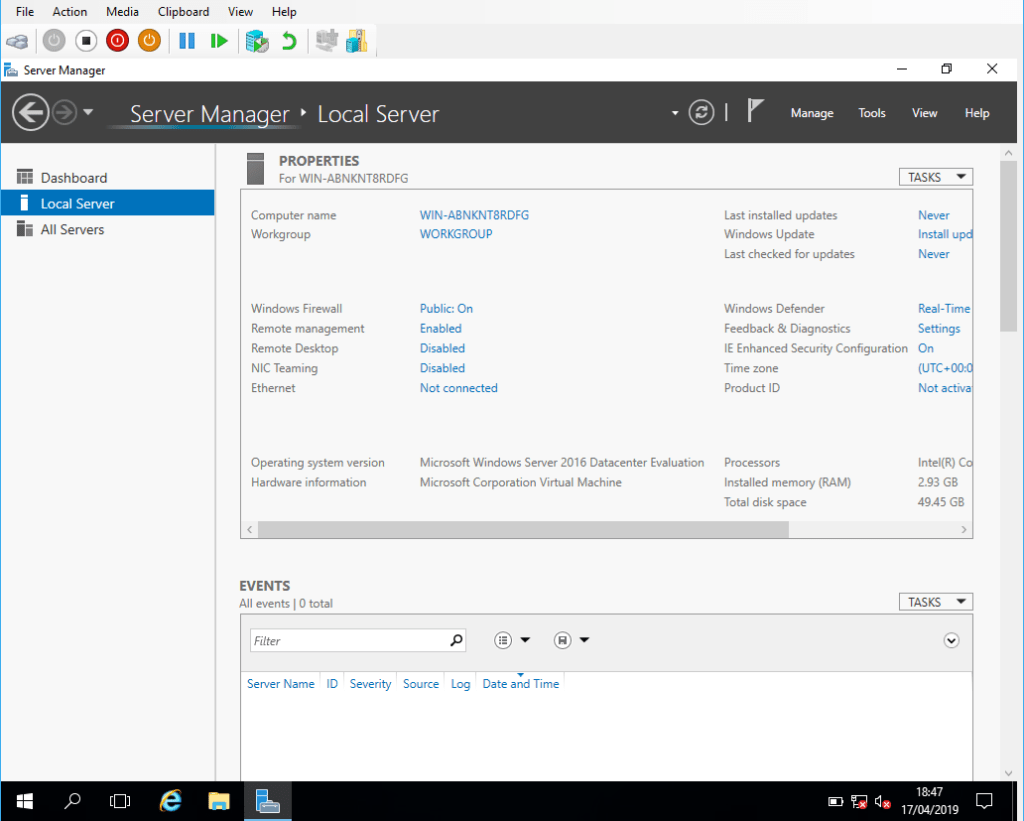1024x821 pixels.
Task: Click the orange Save state icon
Action: pyautogui.click(x=149, y=41)
